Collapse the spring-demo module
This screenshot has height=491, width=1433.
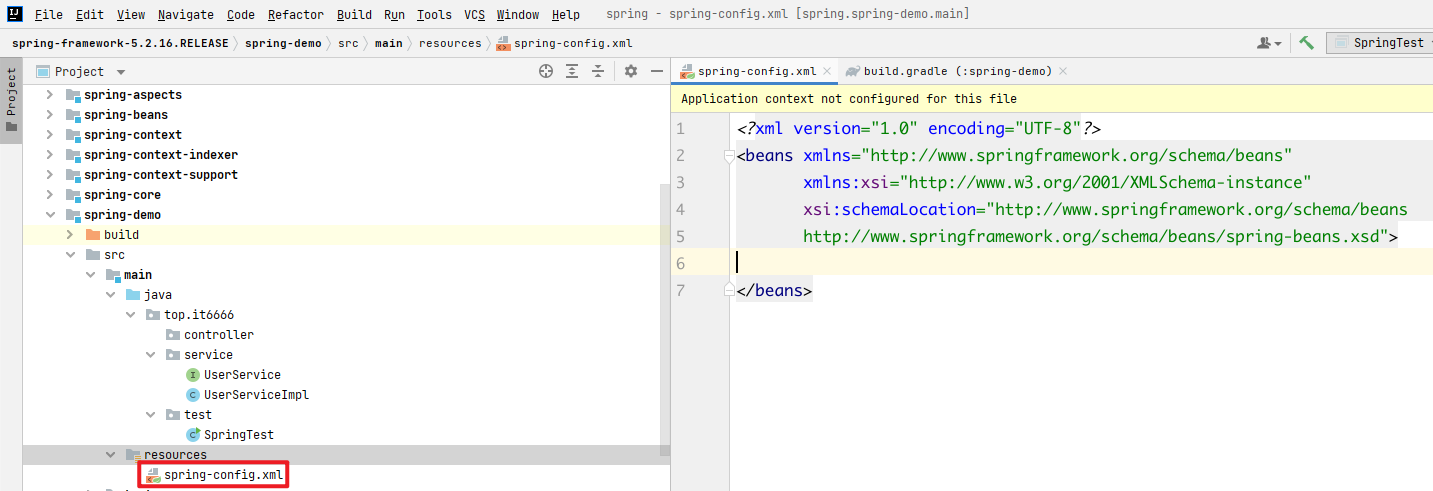pos(51,215)
